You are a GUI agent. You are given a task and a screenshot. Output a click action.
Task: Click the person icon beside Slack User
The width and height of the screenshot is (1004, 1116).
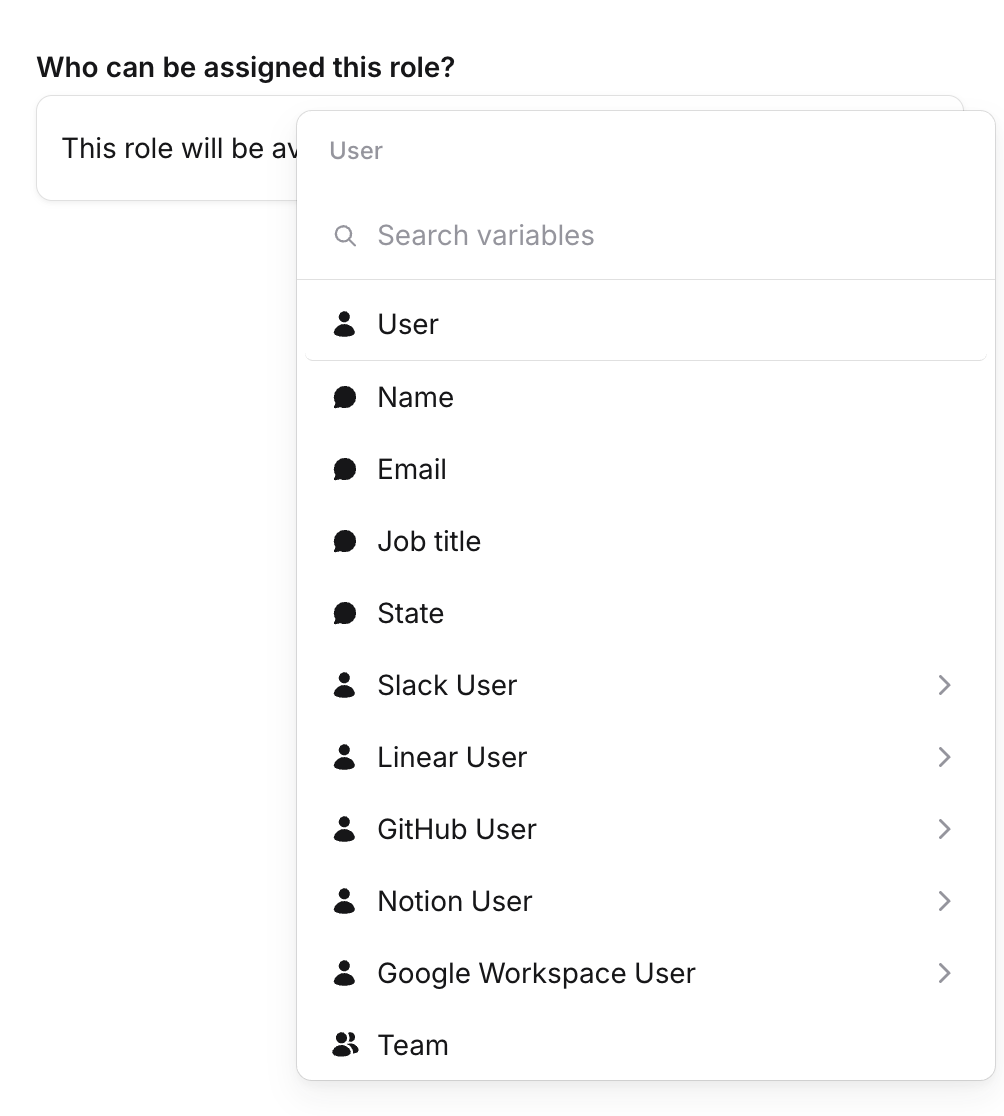point(344,685)
